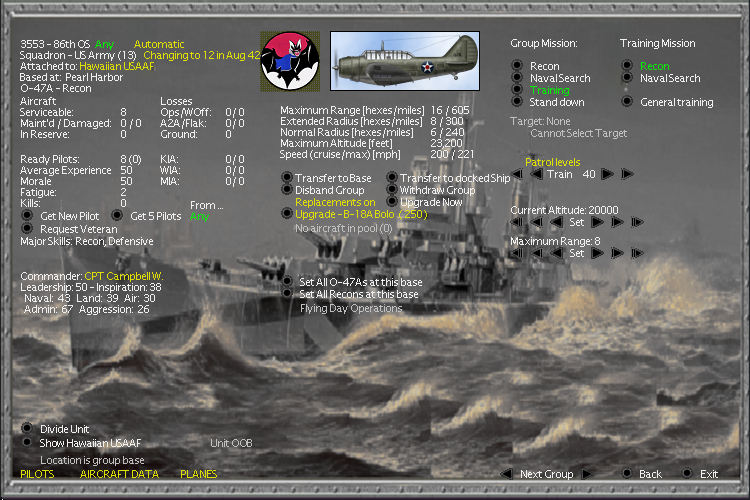Click single-bar increase arrow for Current Altitude

pyautogui.click(x=618, y=222)
